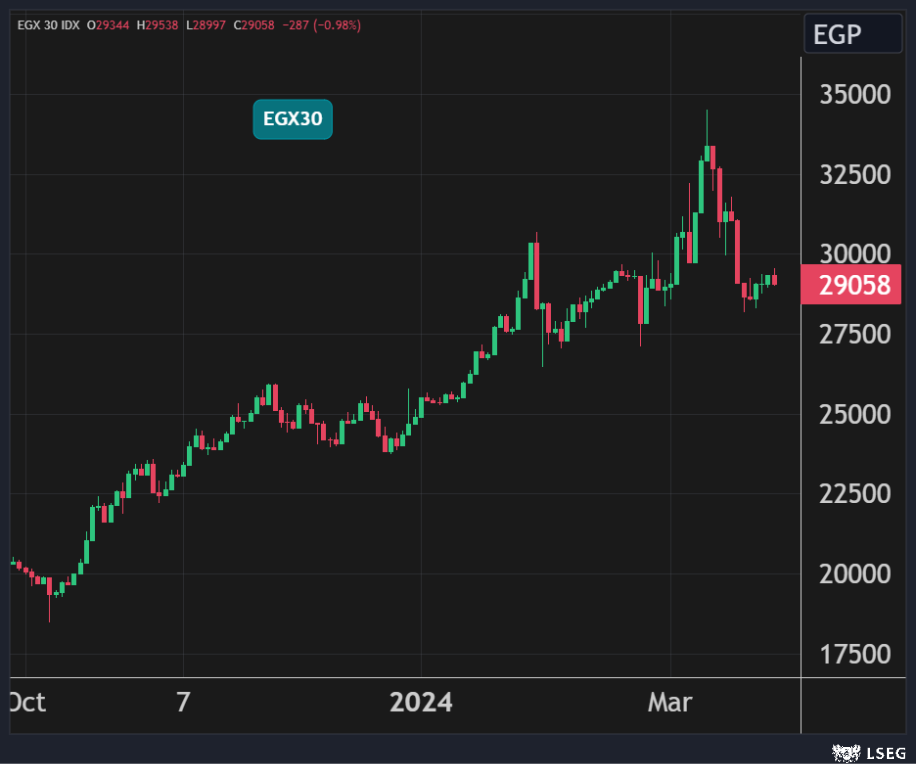
Task: Click the 2024 label on time axis
Action: click(420, 703)
